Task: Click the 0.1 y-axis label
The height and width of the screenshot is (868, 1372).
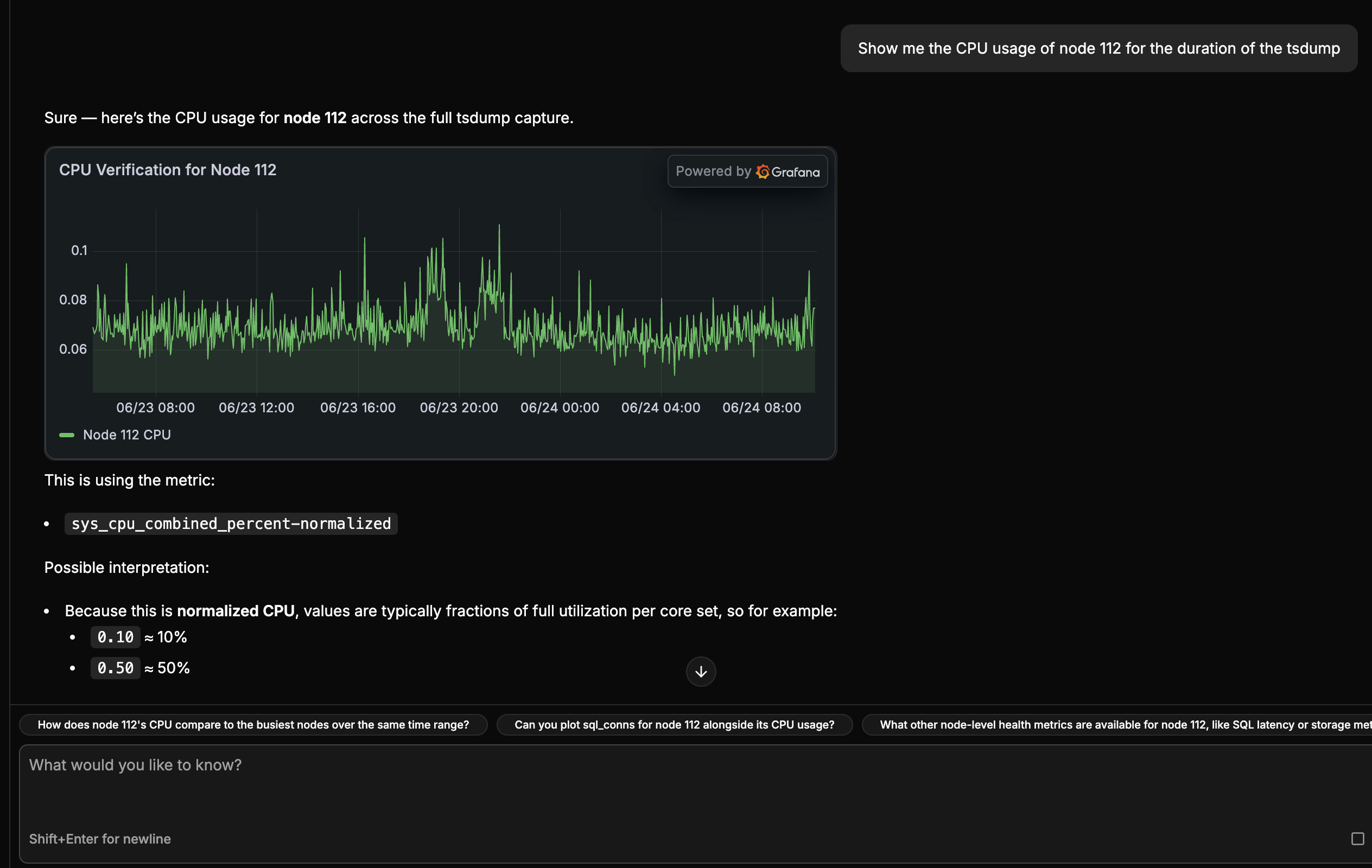Action: click(x=79, y=250)
